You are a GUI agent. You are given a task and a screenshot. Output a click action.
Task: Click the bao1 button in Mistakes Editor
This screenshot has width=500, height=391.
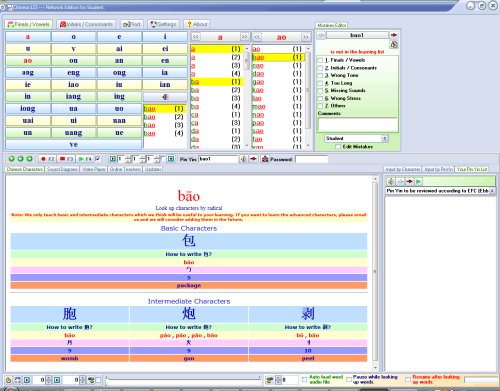tap(357, 35)
